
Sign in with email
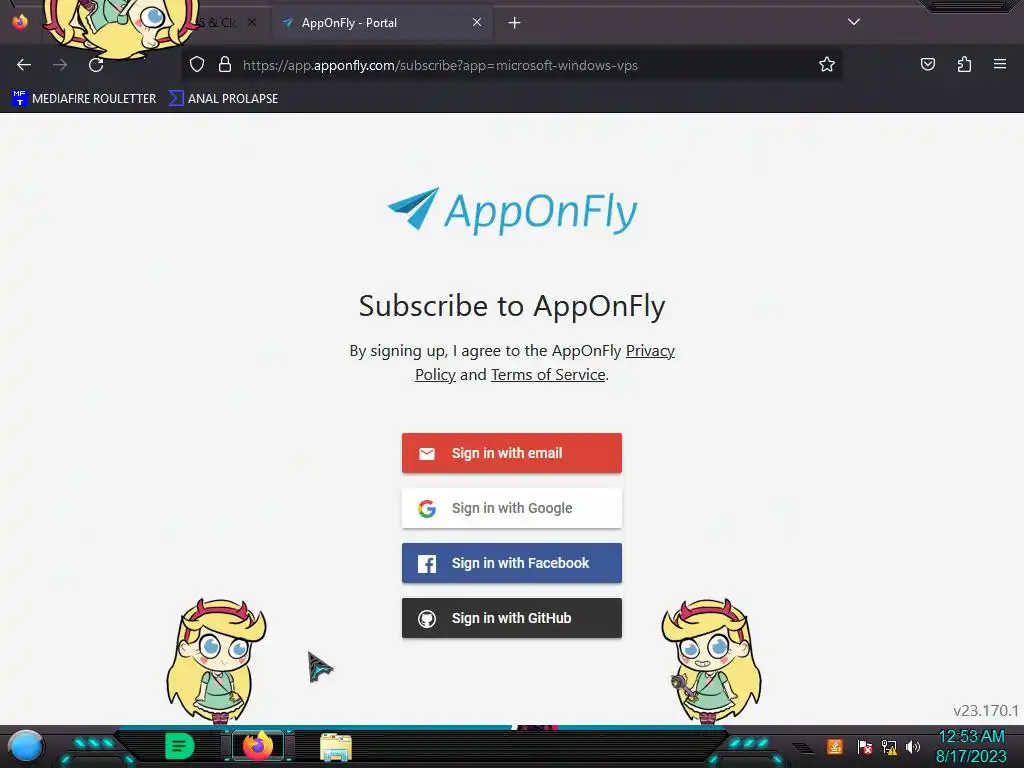coord(512,453)
